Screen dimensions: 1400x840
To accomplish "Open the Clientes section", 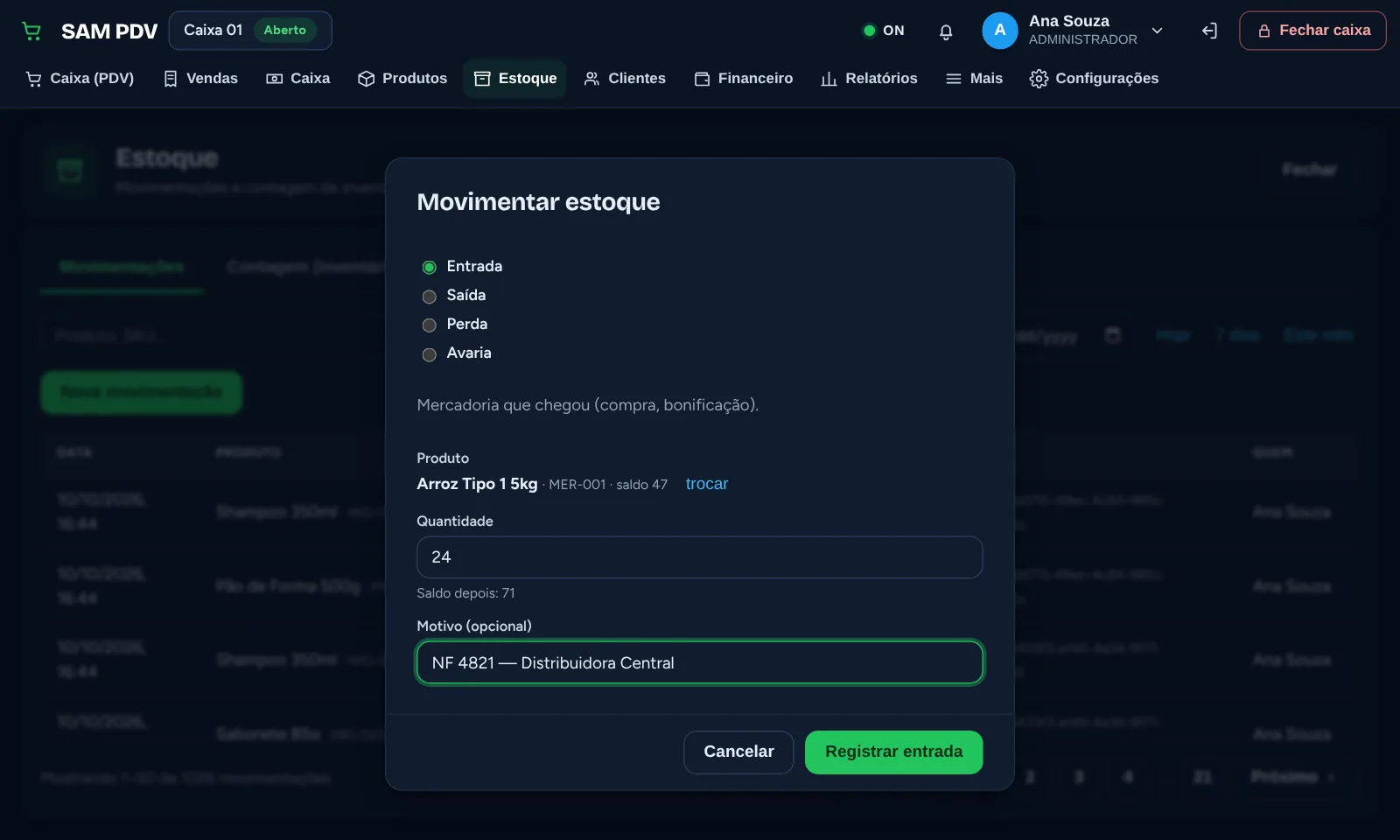I will click(625, 79).
